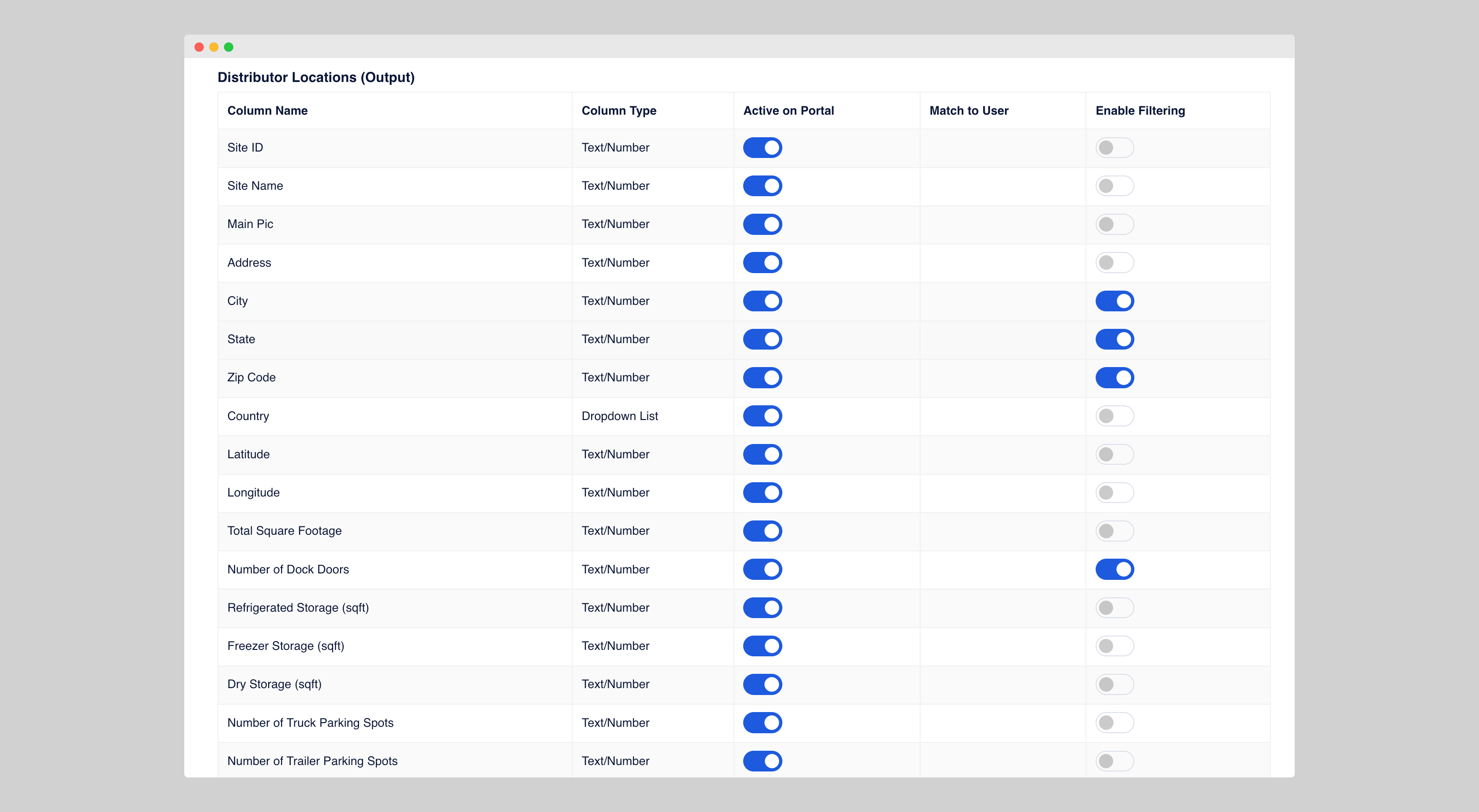Turn off Enable Filtering for State
The height and width of the screenshot is (812, 1479).
(x=1115, y=339)
